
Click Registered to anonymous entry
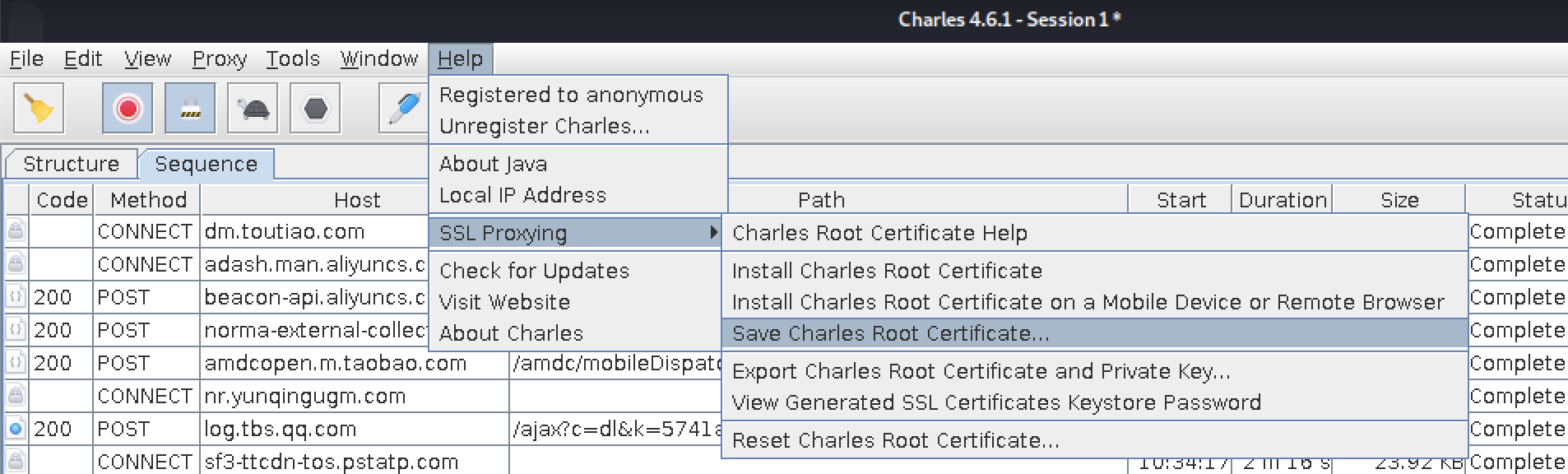click(578, 95)
